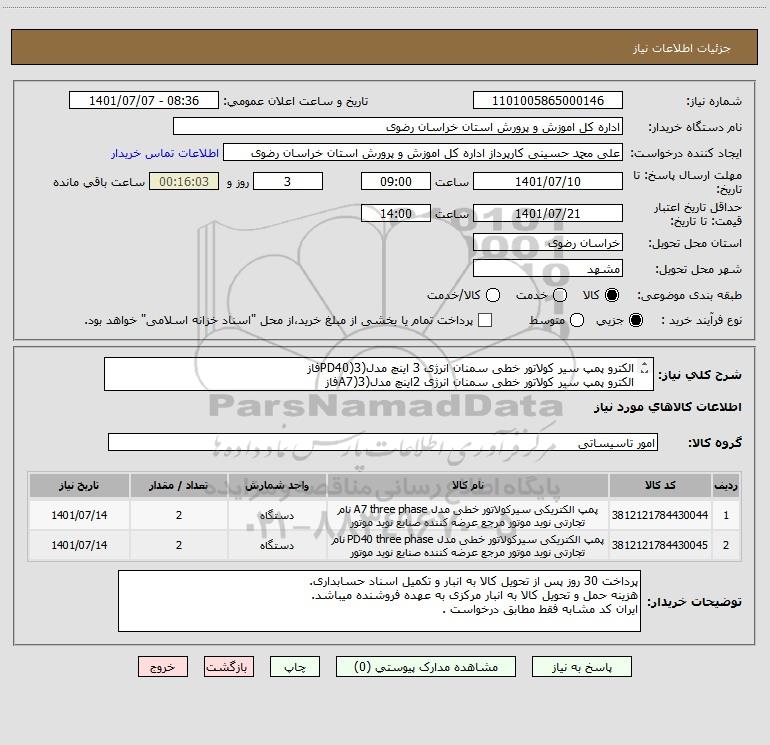This screenshot has height=745, width=770.
Task: Click the PD40 three phase pump name cell
Action: click(x=468, y=546)
